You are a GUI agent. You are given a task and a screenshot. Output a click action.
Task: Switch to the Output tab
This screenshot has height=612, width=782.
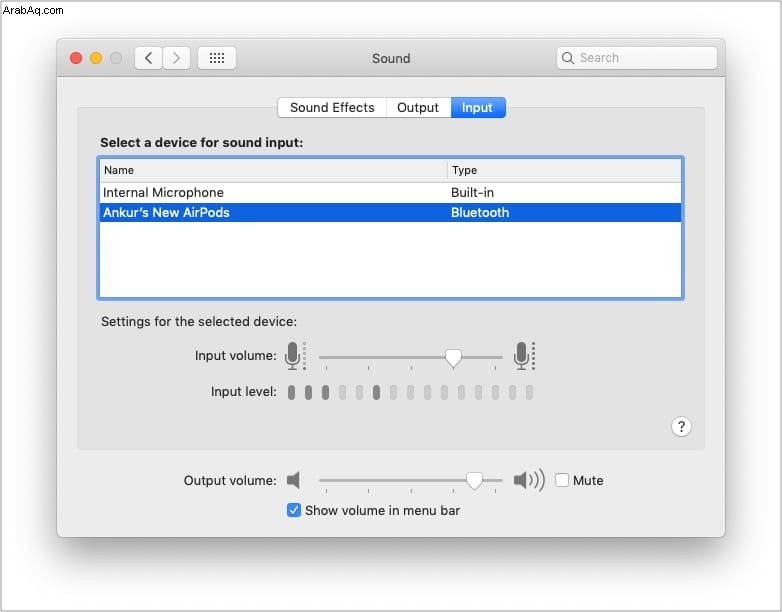418,108
